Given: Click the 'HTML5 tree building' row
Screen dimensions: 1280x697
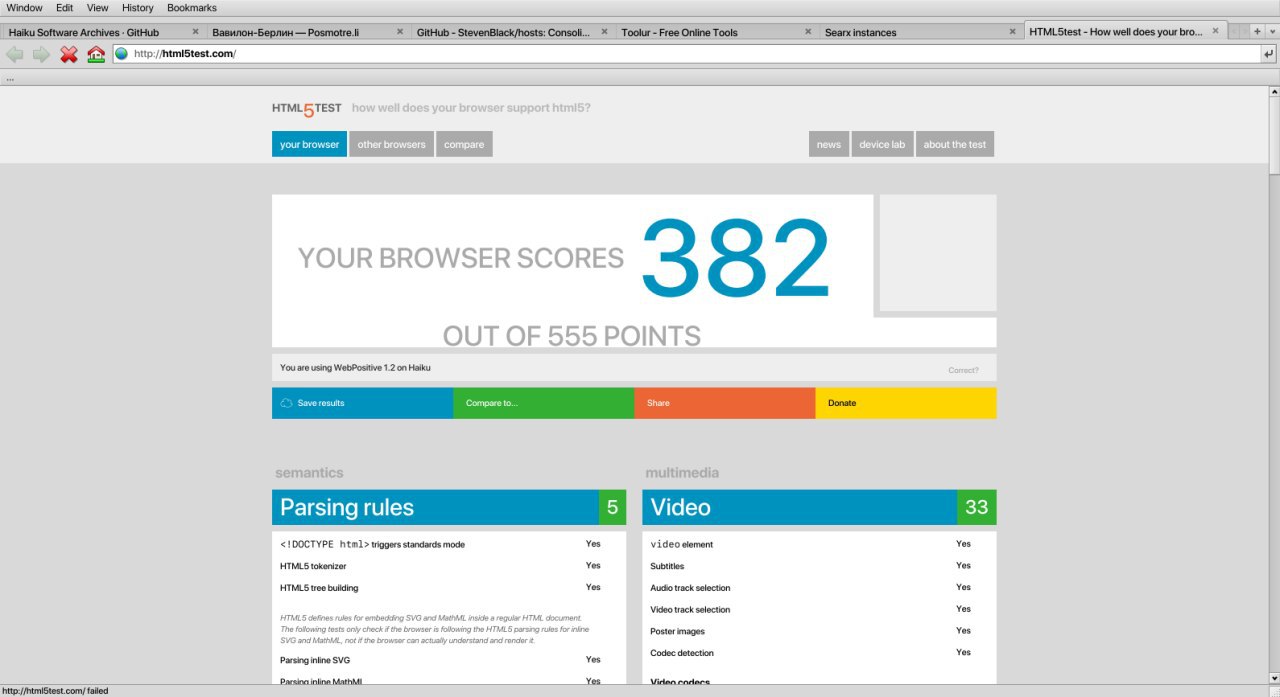Looking at the screenshot, I should (449, 588).
